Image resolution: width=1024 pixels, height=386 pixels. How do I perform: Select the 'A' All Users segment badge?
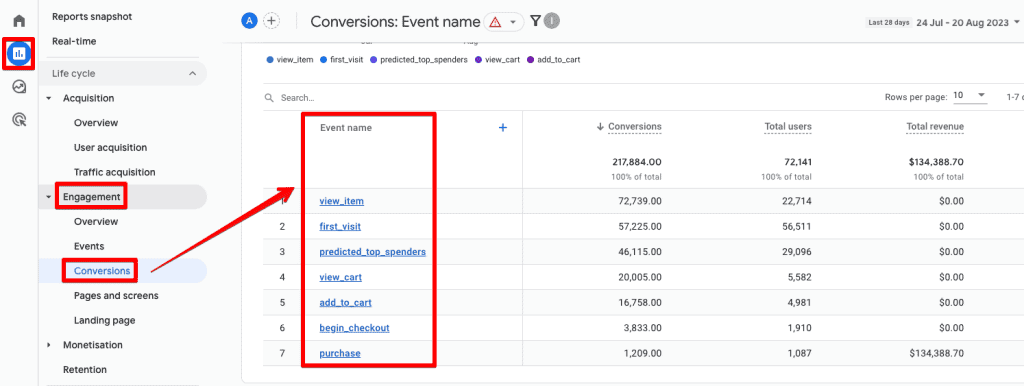(x=249, y=21)
